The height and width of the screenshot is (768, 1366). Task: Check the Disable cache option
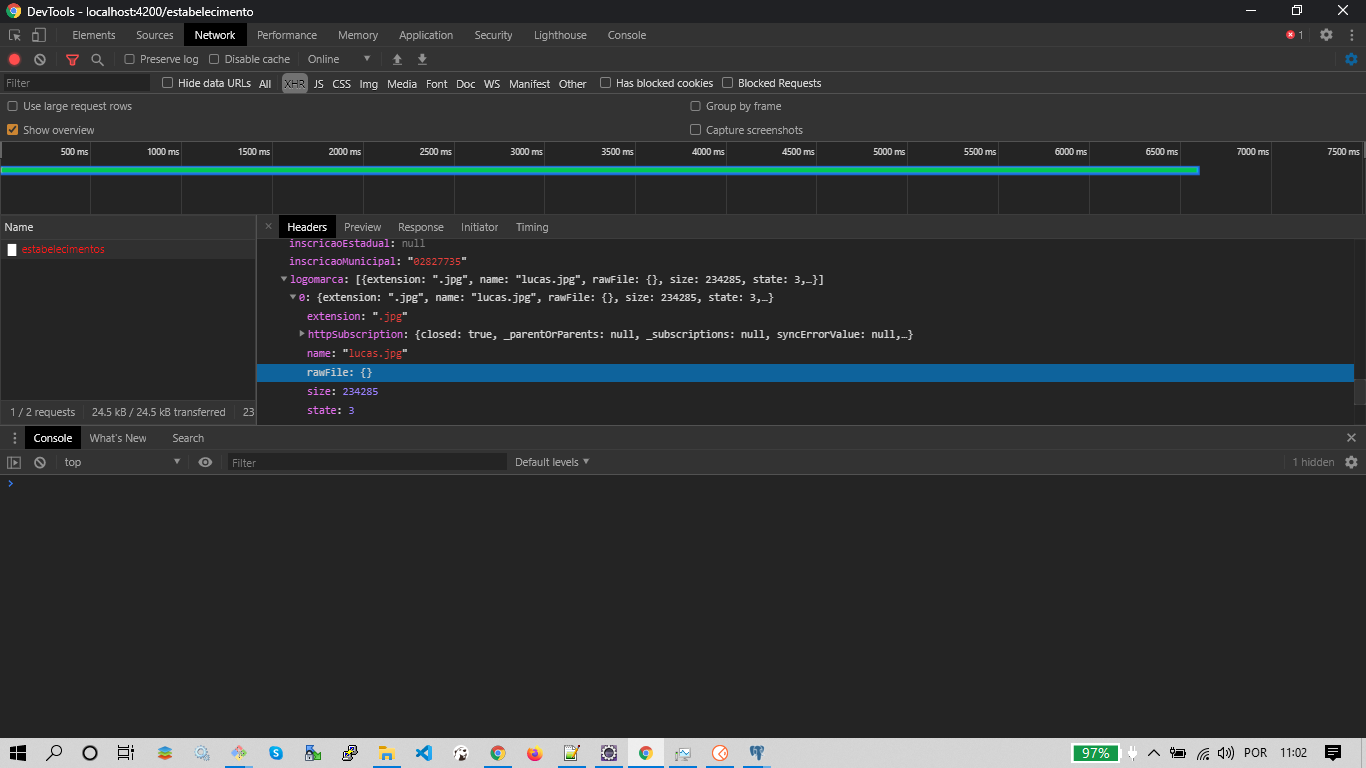click(x=214, y=60)
